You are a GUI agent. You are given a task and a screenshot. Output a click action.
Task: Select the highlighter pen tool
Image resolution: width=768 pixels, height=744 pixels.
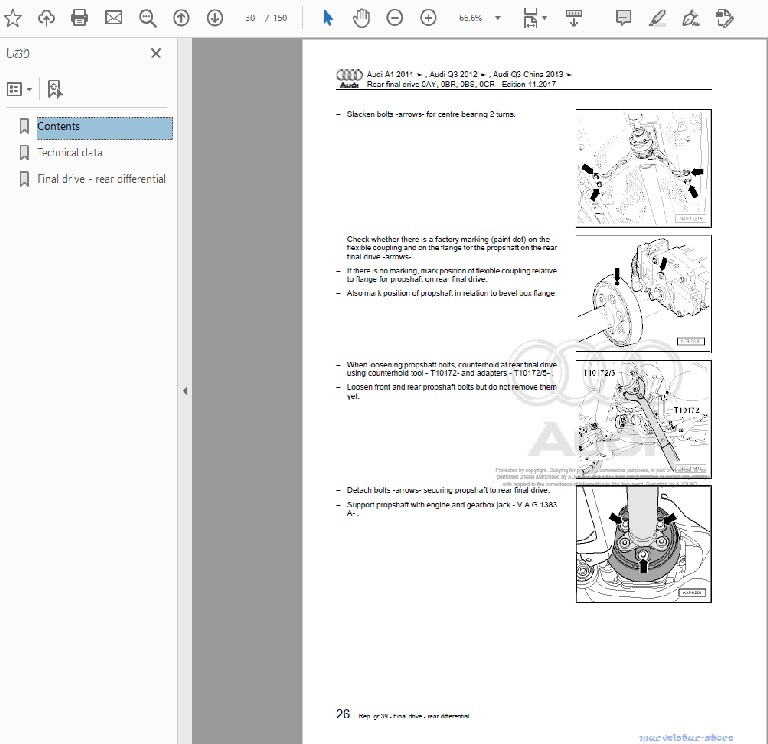tap(656, 17)
